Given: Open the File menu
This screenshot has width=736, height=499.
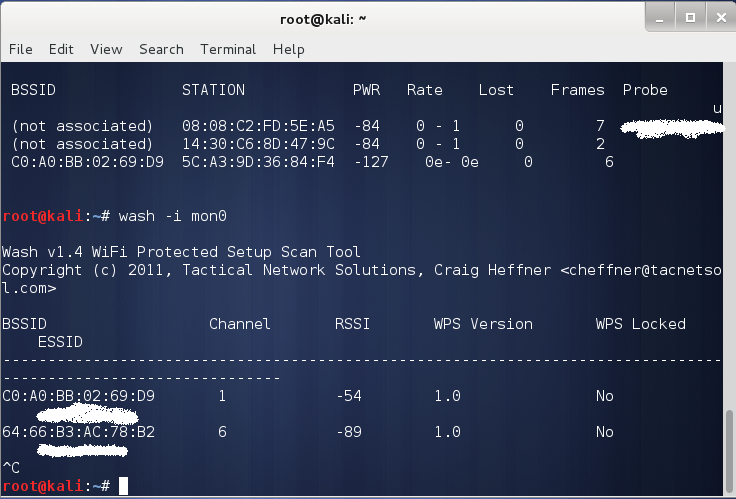Looking at the screenshot, I should click(21, 49).
